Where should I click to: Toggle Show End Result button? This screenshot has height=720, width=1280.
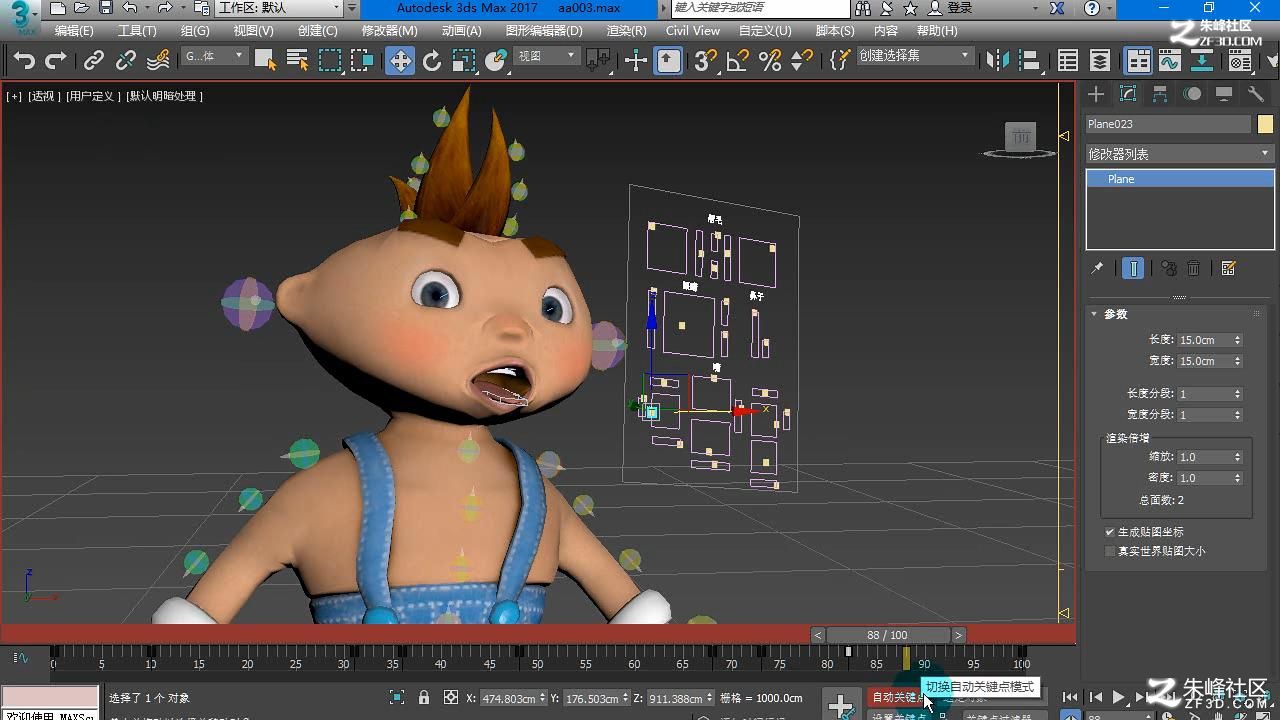click(1133, 268)
